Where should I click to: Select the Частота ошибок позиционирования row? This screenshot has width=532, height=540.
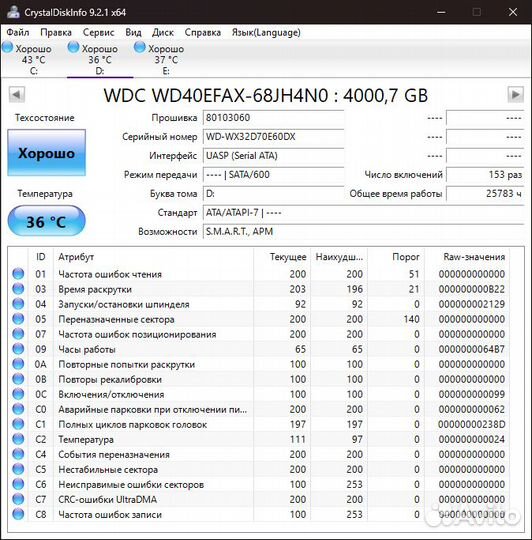pos(259,334)
